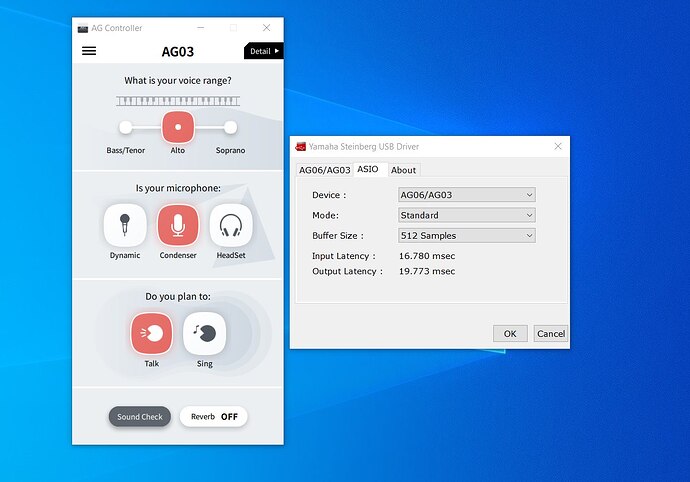Click the Output Latency value 19.773 msec
690x482 pixels.
point(427,271)
